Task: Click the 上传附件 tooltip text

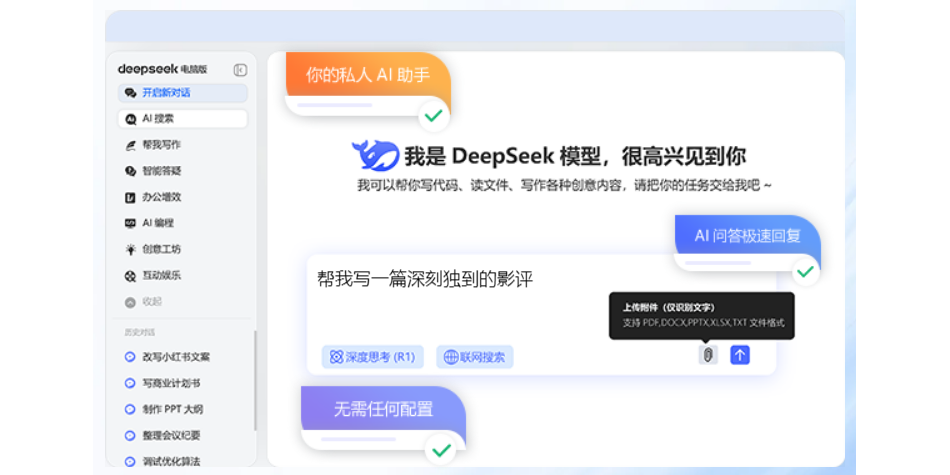Action: (x=668, y=308)
